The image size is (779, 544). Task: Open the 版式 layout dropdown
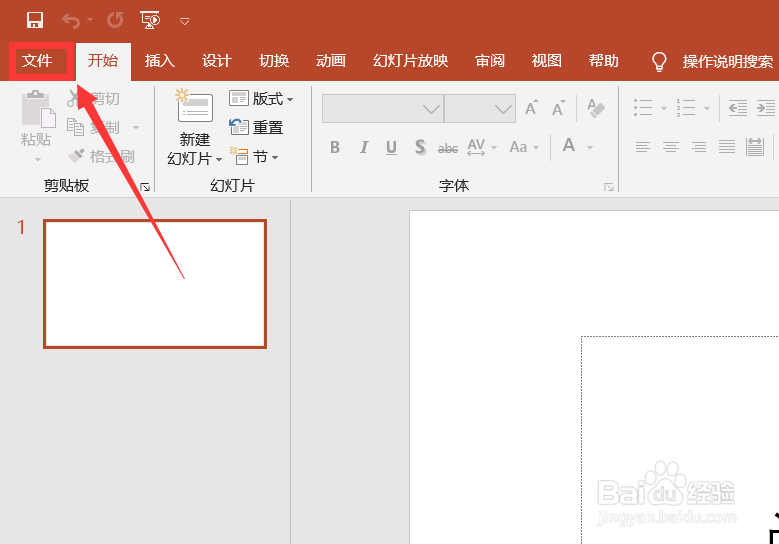[x=261, y=98]
